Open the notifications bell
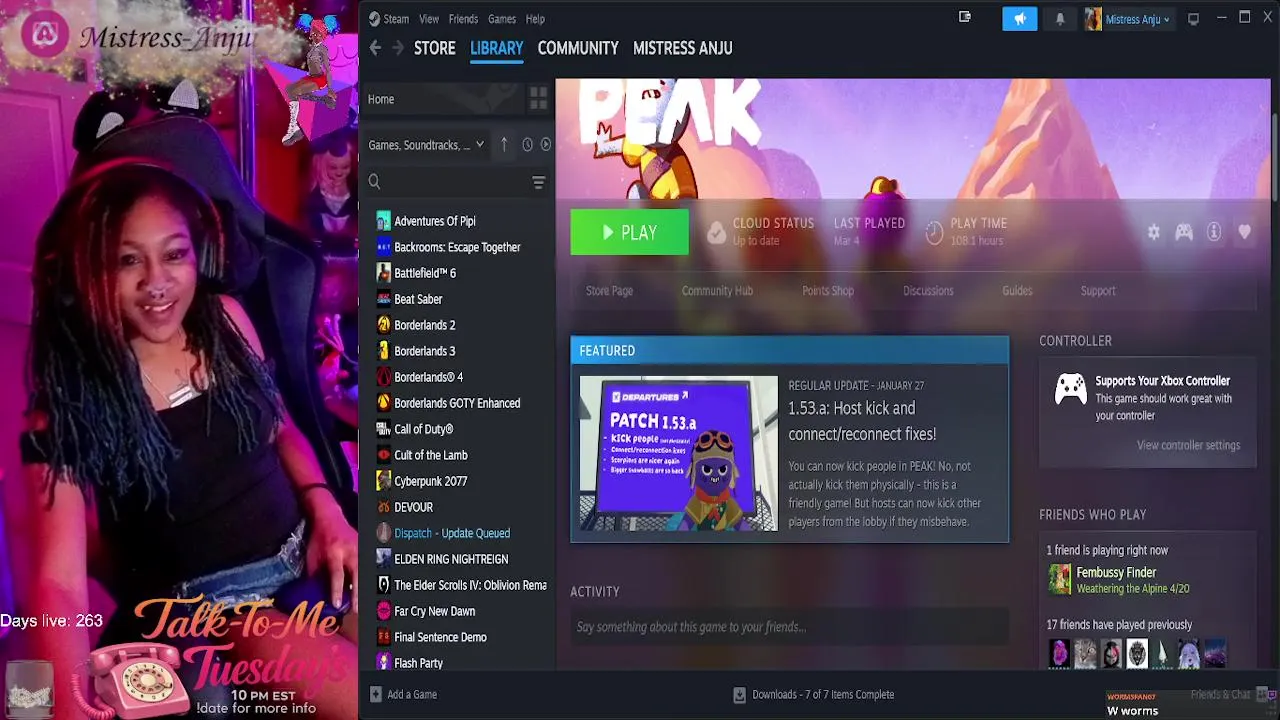This screenshot has height=720, width=1280. tap(1060, 19)
